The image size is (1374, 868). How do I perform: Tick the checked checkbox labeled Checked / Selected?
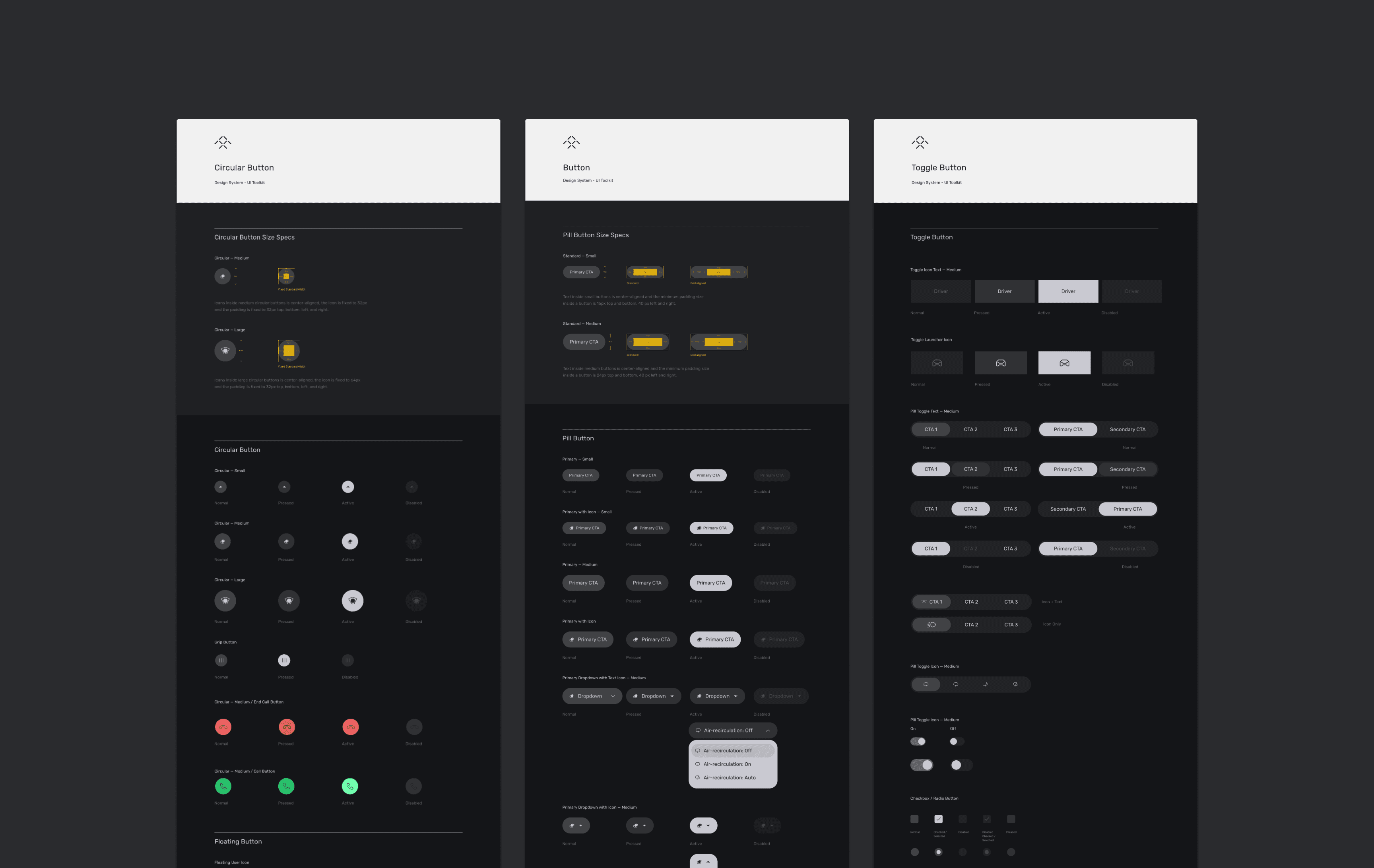tap(938, 819)
